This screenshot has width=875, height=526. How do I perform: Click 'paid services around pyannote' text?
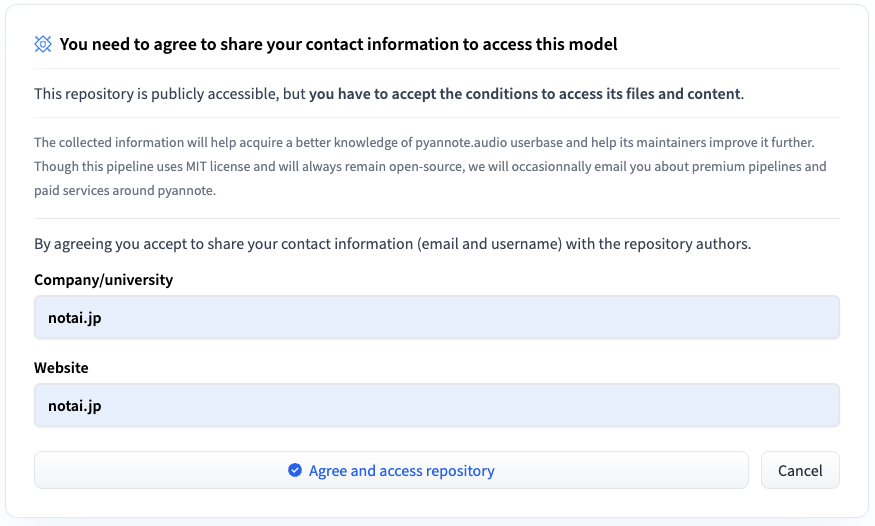(x=123, y=190)
